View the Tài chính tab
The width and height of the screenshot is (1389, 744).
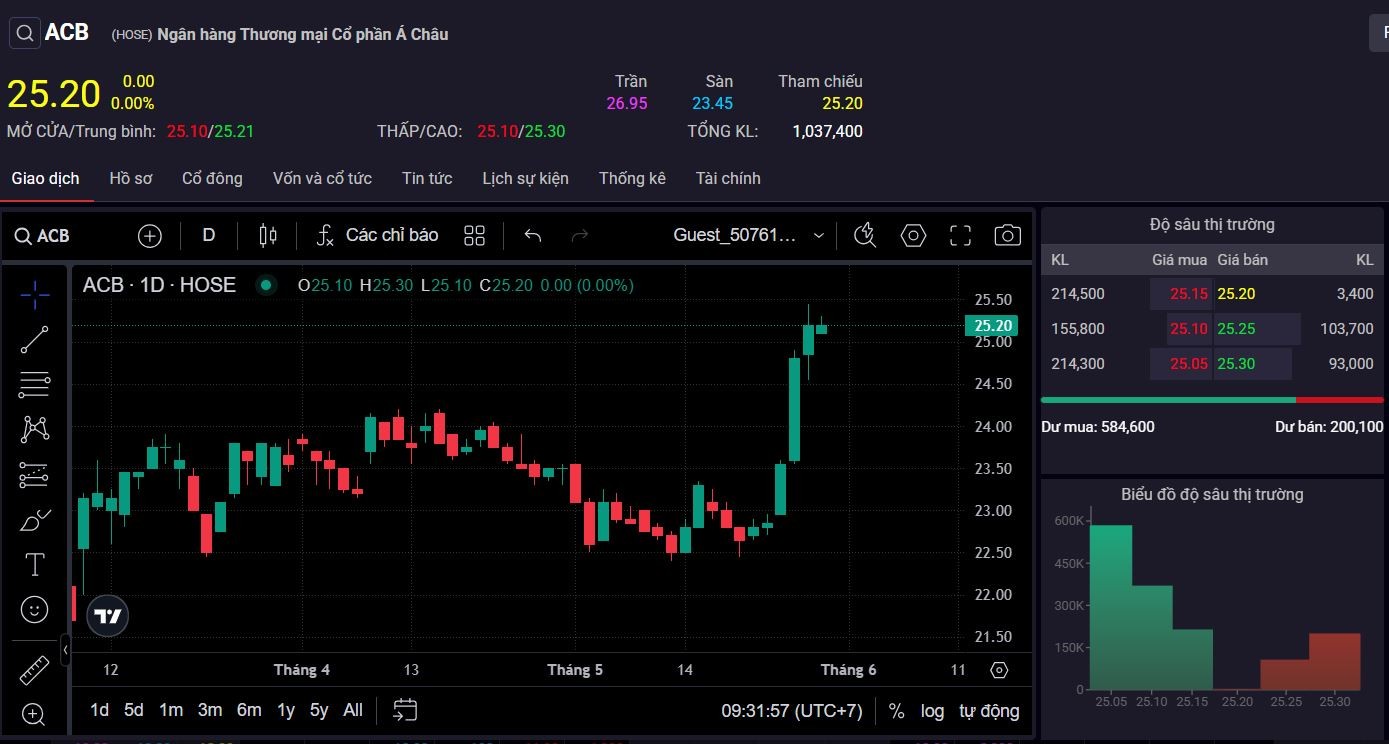pyautogui.click(x=728, y=178)
